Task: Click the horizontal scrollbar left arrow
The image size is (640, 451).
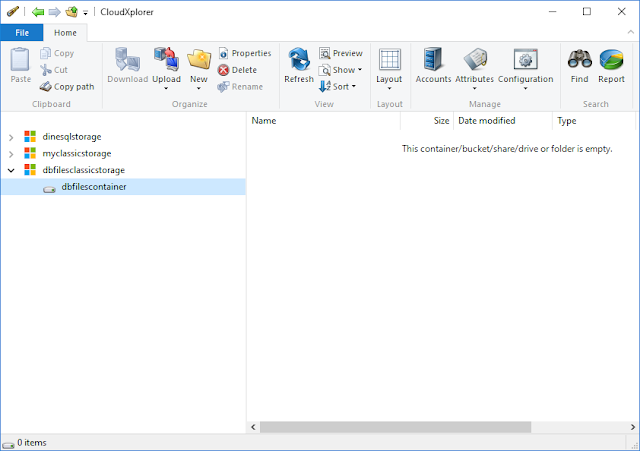Action: [253, 427]
